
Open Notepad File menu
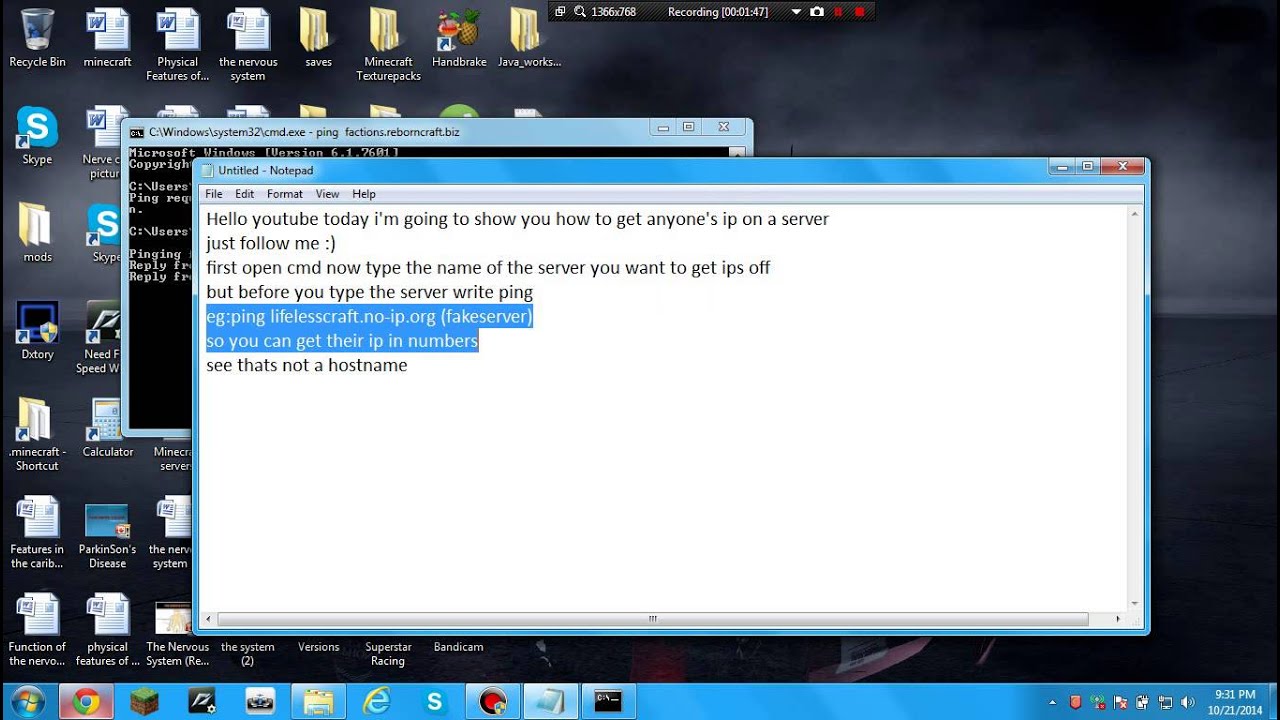[x=214, y=194]
